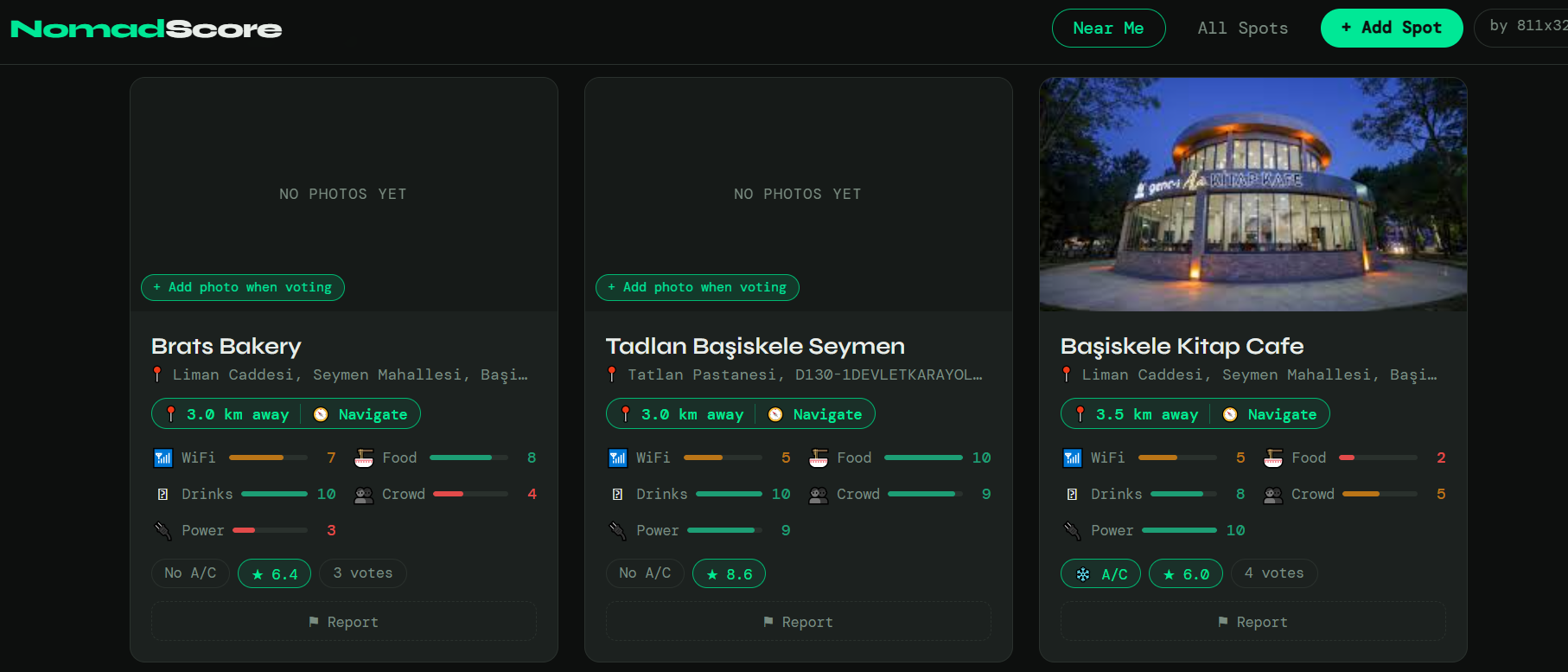Click the Food icon on Başiskele Kitap Cafe card
Viewport: 1568px width, 672px height.
(x=1273, y=458)
